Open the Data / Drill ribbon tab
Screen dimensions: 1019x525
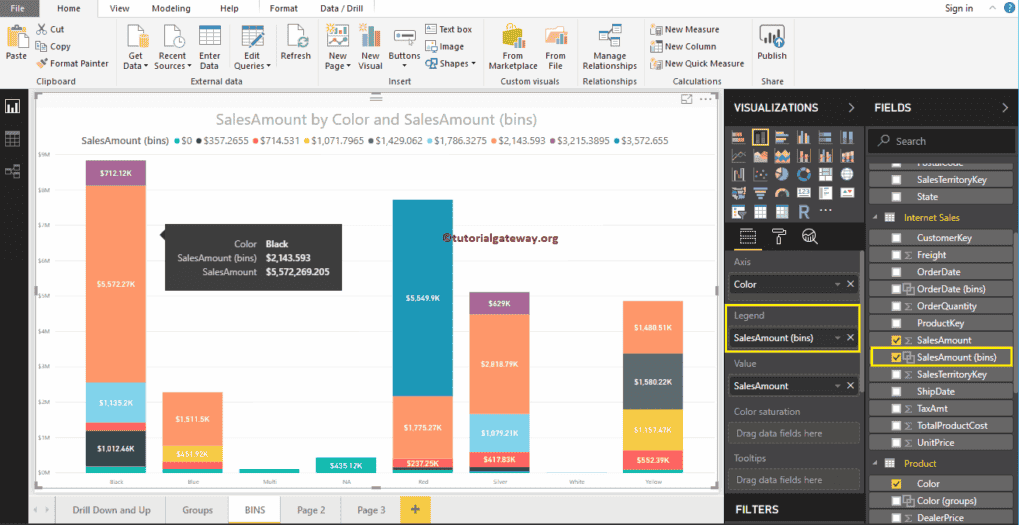point(341,8)
